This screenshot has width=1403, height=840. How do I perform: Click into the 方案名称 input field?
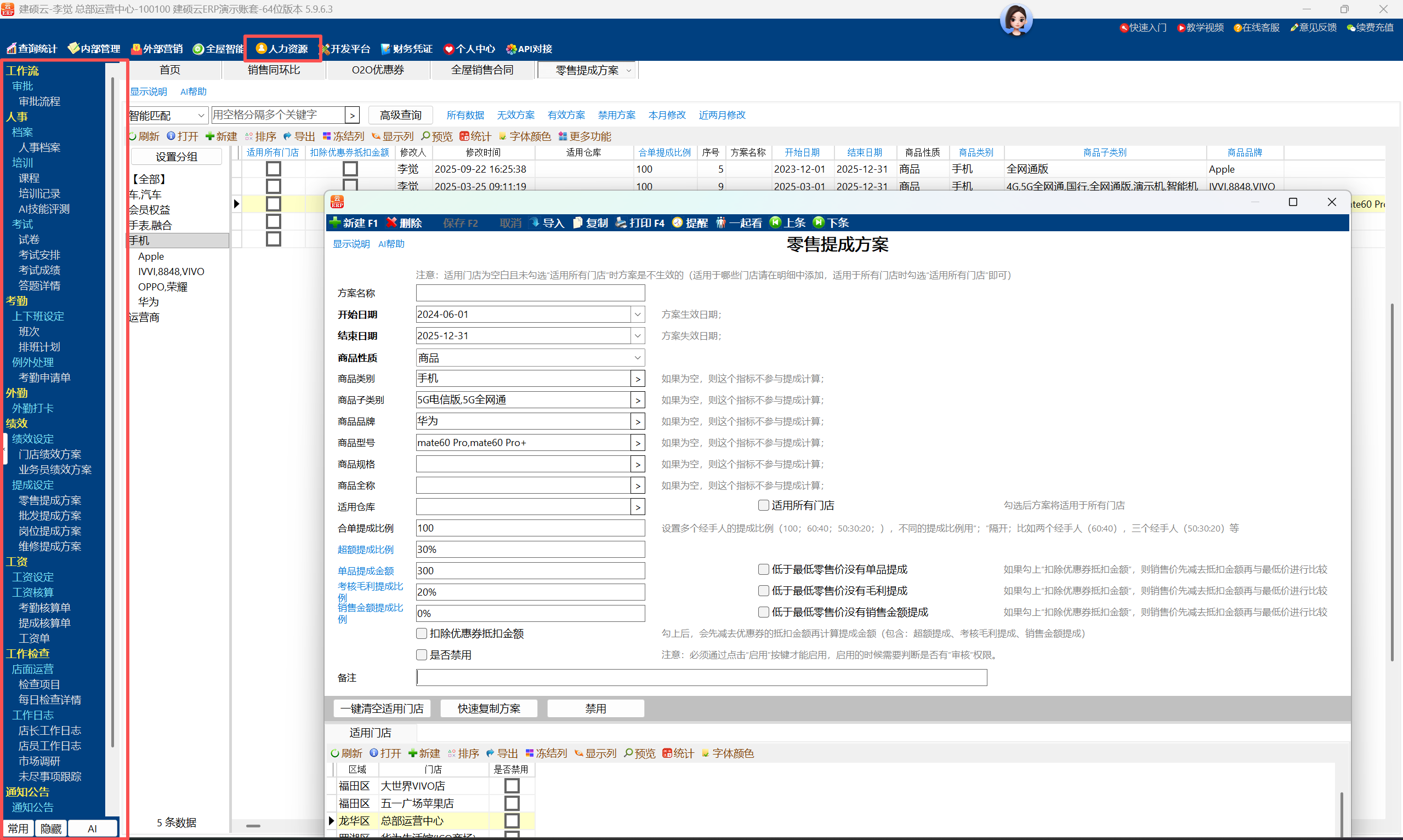530,293
